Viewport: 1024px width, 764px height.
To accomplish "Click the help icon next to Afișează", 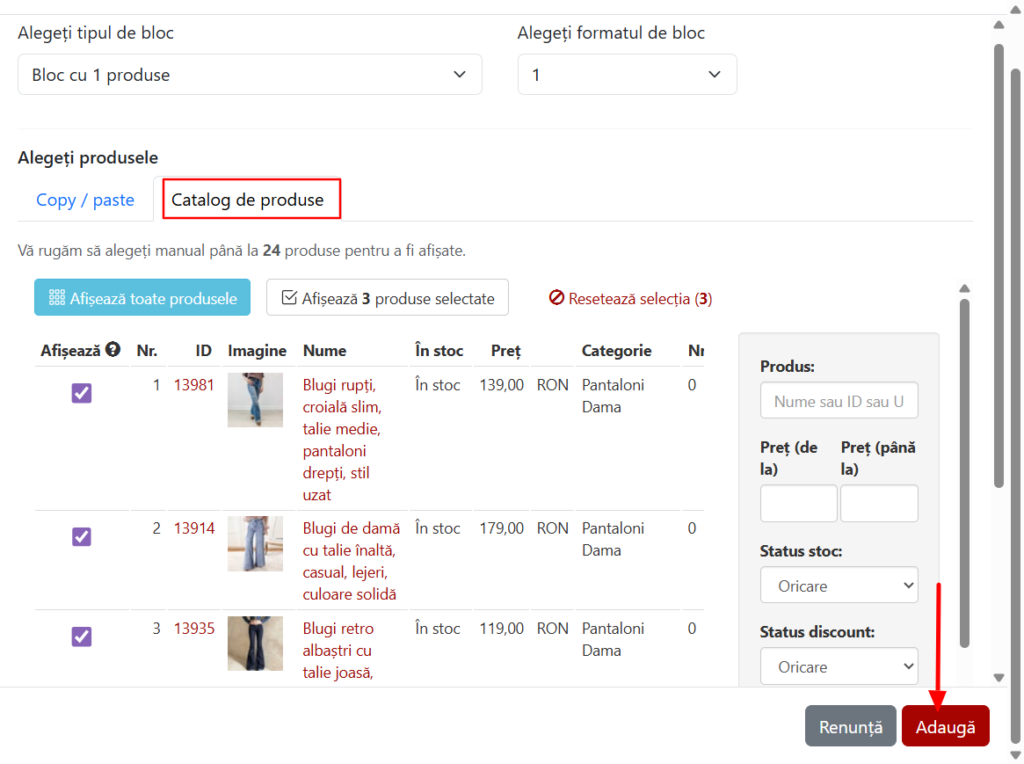I will [x=113, y=350].
